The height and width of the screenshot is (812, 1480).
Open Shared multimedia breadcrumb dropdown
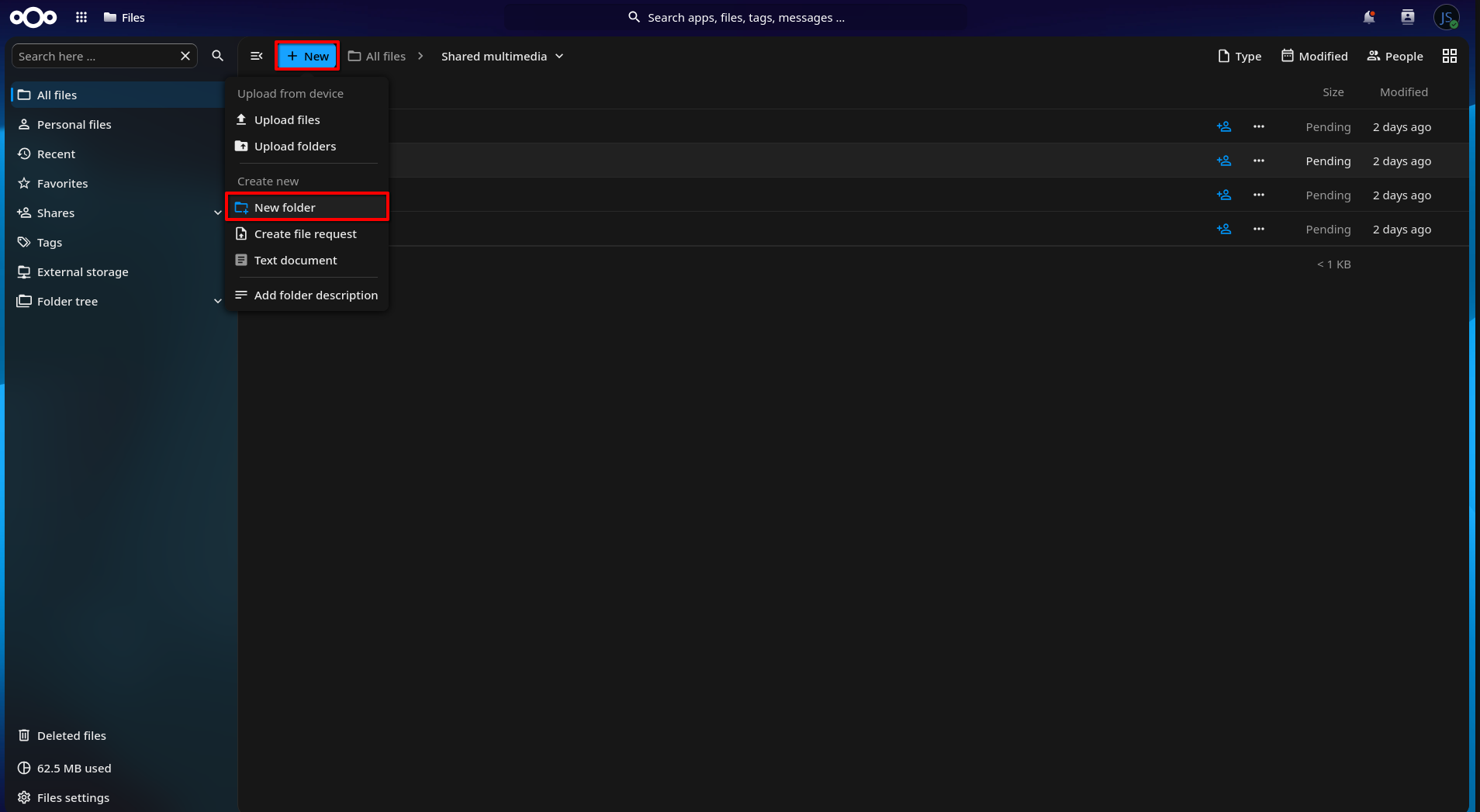pos(502,56)
